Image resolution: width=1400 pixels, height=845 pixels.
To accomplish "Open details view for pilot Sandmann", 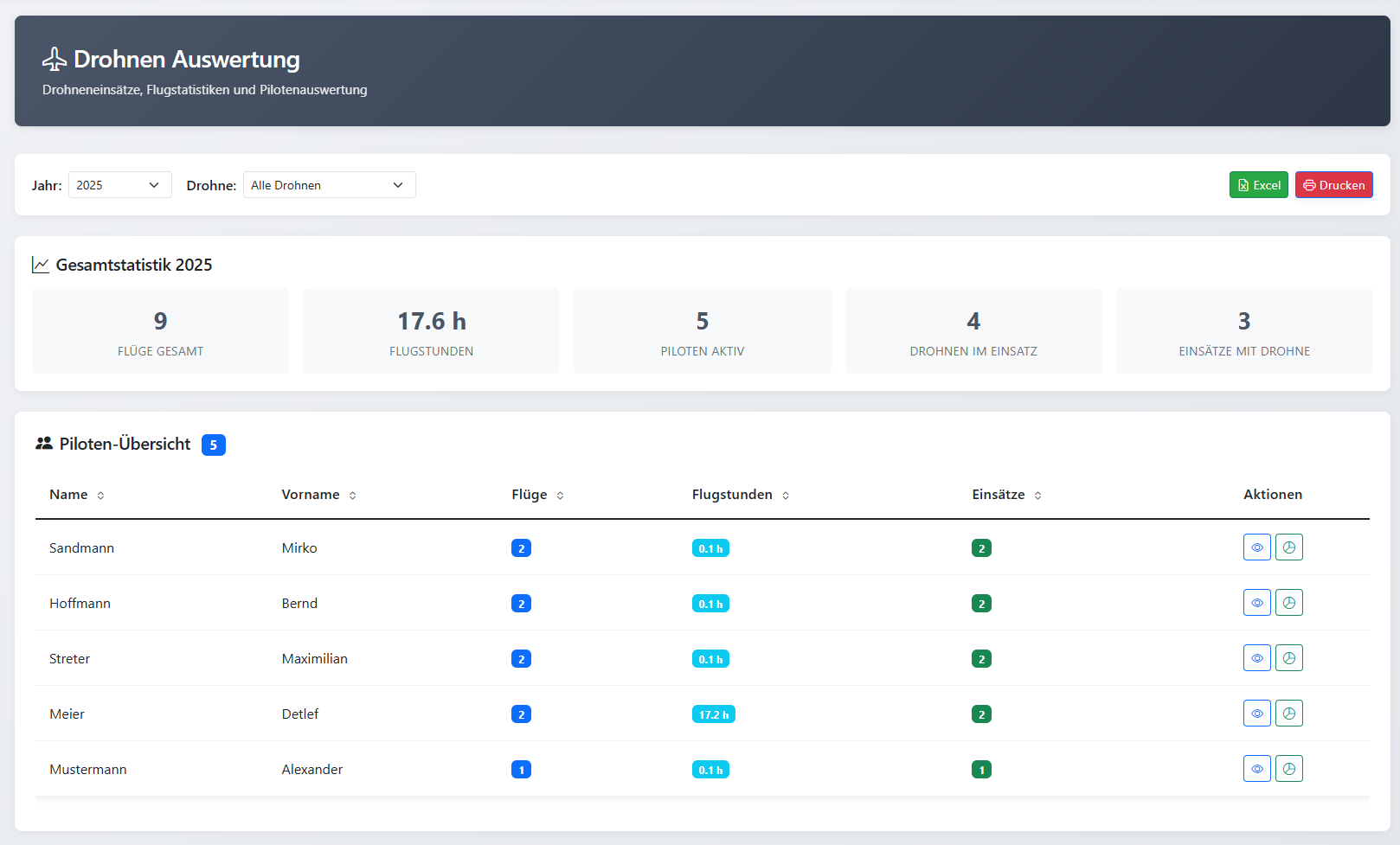I will click(x=1256, y=547).
